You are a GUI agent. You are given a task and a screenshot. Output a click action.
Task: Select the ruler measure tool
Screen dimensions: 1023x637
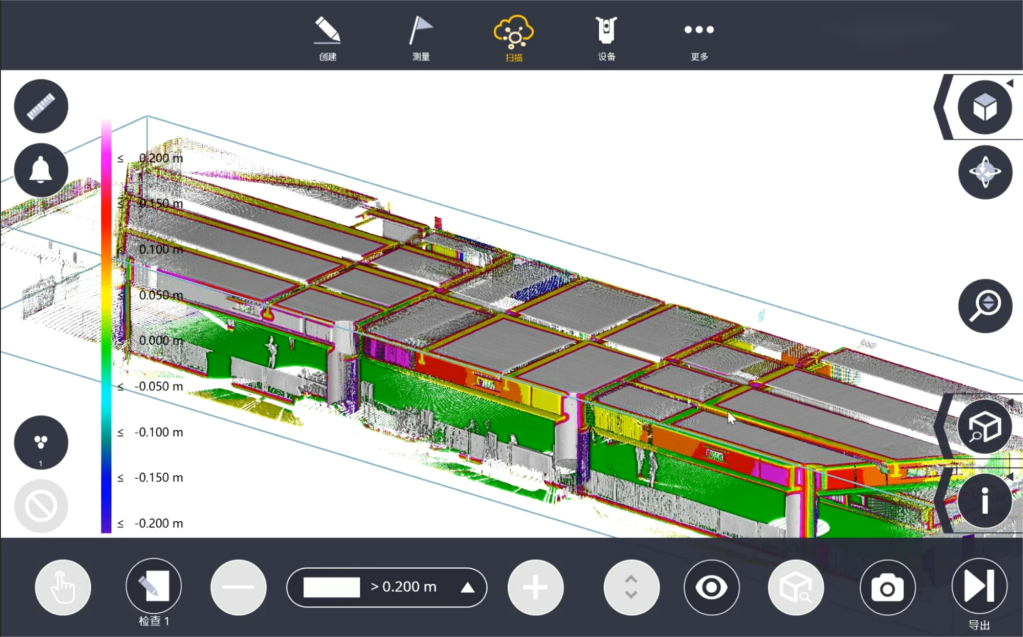coord(41,106)
